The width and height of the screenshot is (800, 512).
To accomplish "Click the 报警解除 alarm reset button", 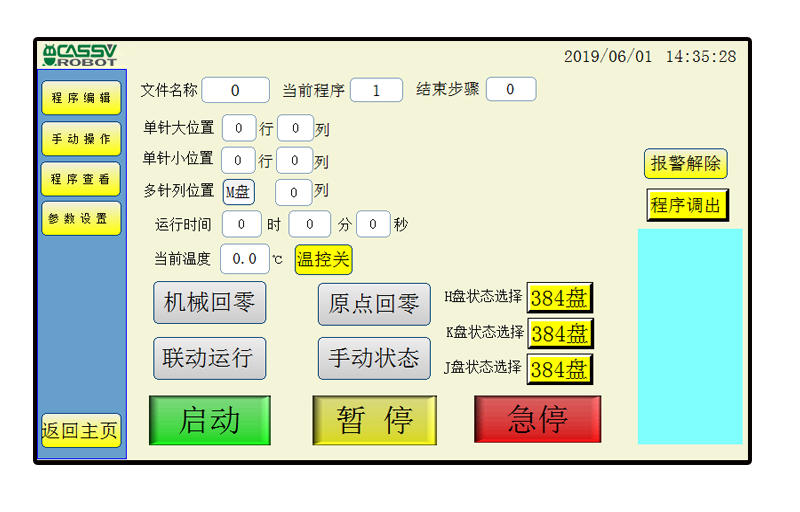I will 685,164.
